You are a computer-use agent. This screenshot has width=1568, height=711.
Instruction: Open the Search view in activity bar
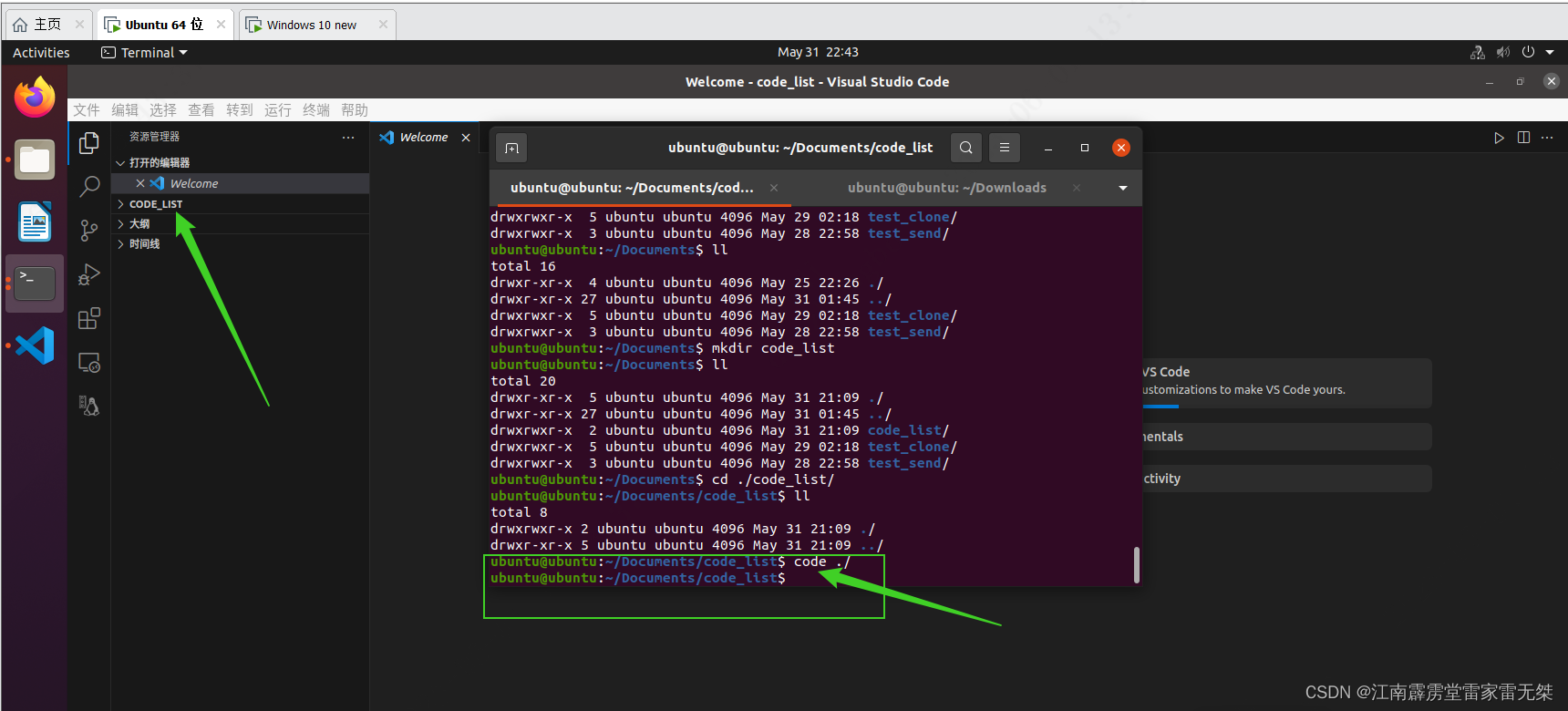point(89,187)
